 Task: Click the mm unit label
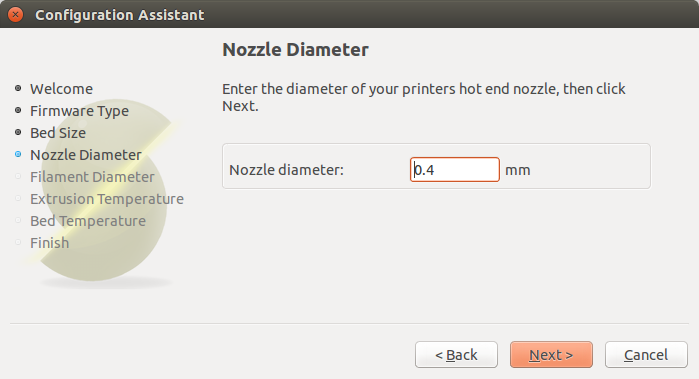(x=518, y=170)
